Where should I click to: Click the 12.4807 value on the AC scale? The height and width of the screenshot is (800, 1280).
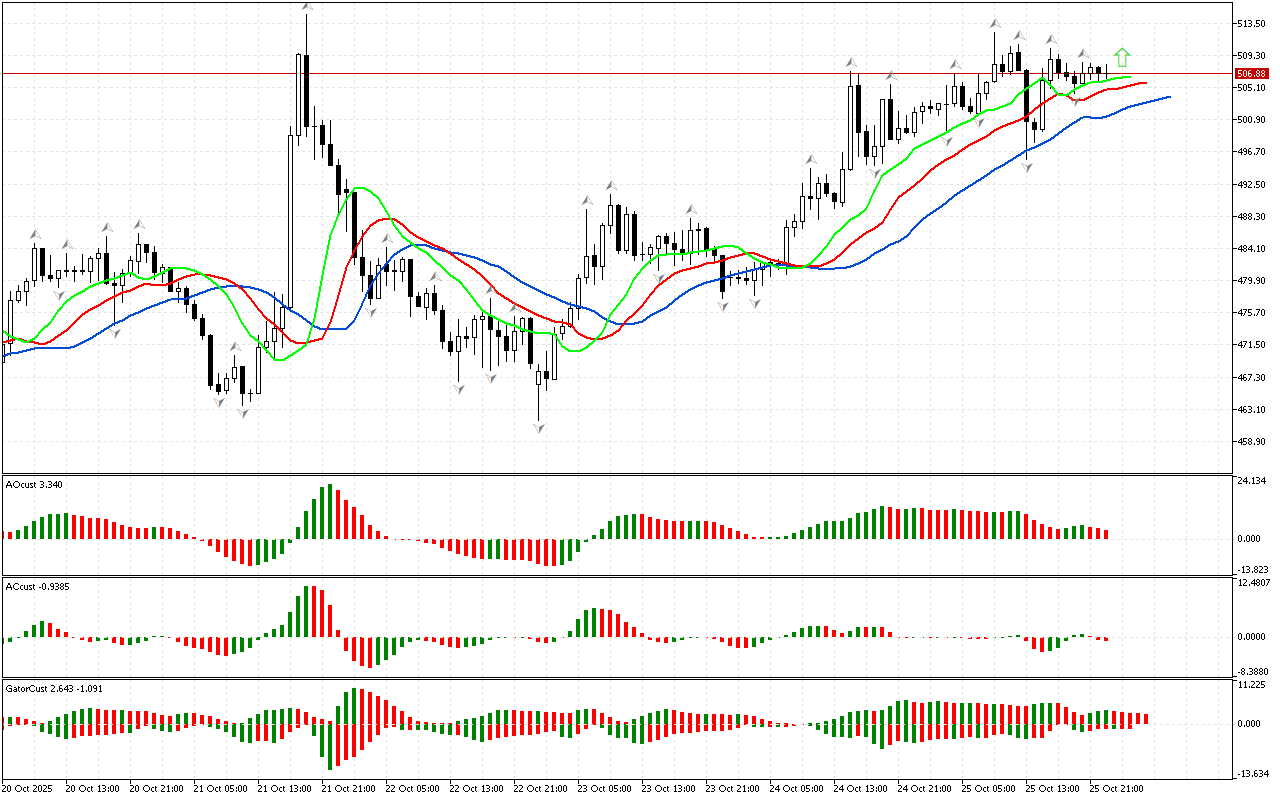coord(1254,583)
